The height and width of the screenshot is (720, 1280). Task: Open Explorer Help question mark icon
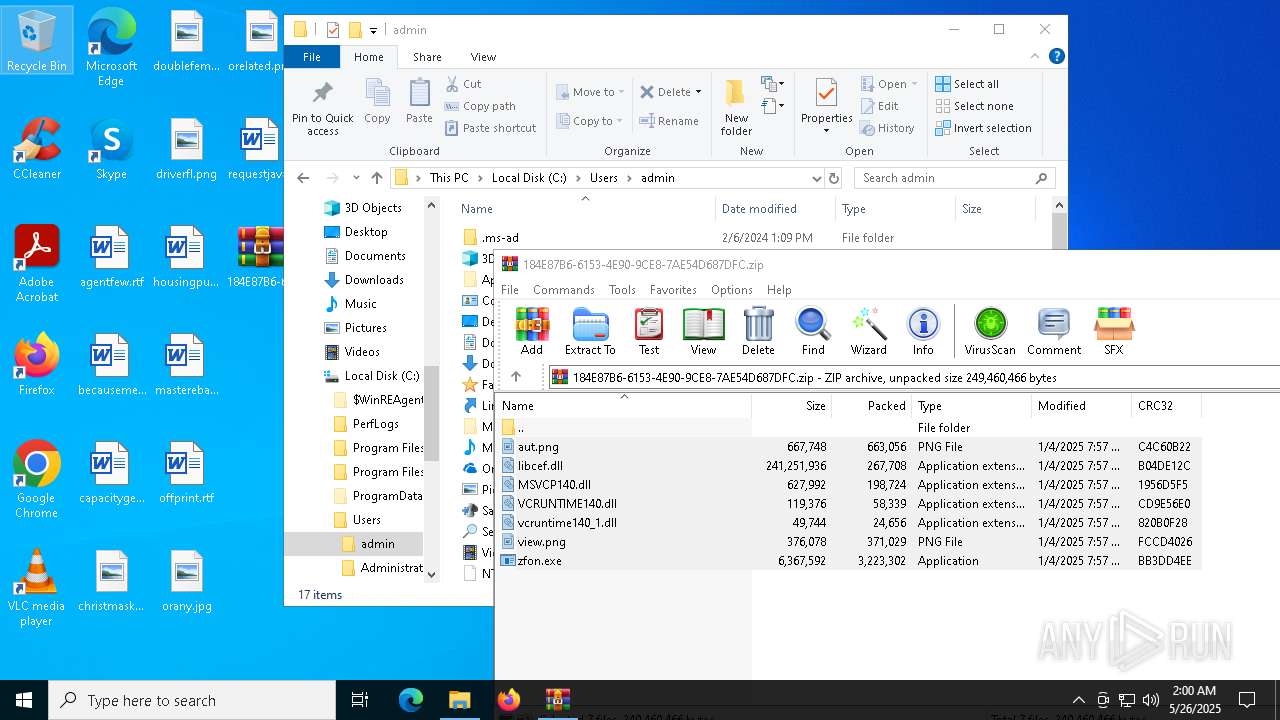[x=1056, y=57]
